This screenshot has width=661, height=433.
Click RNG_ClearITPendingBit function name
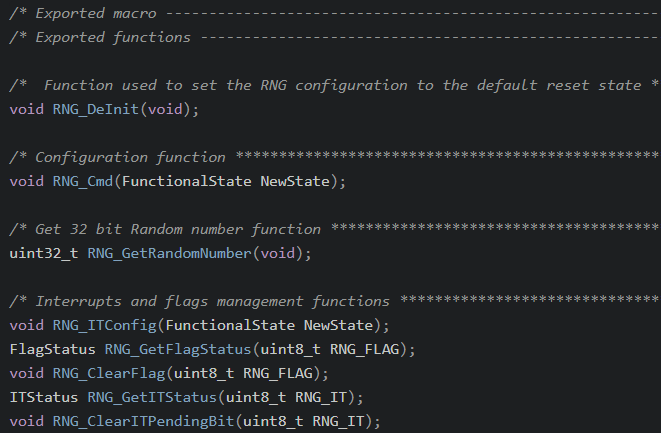(143, 422)
